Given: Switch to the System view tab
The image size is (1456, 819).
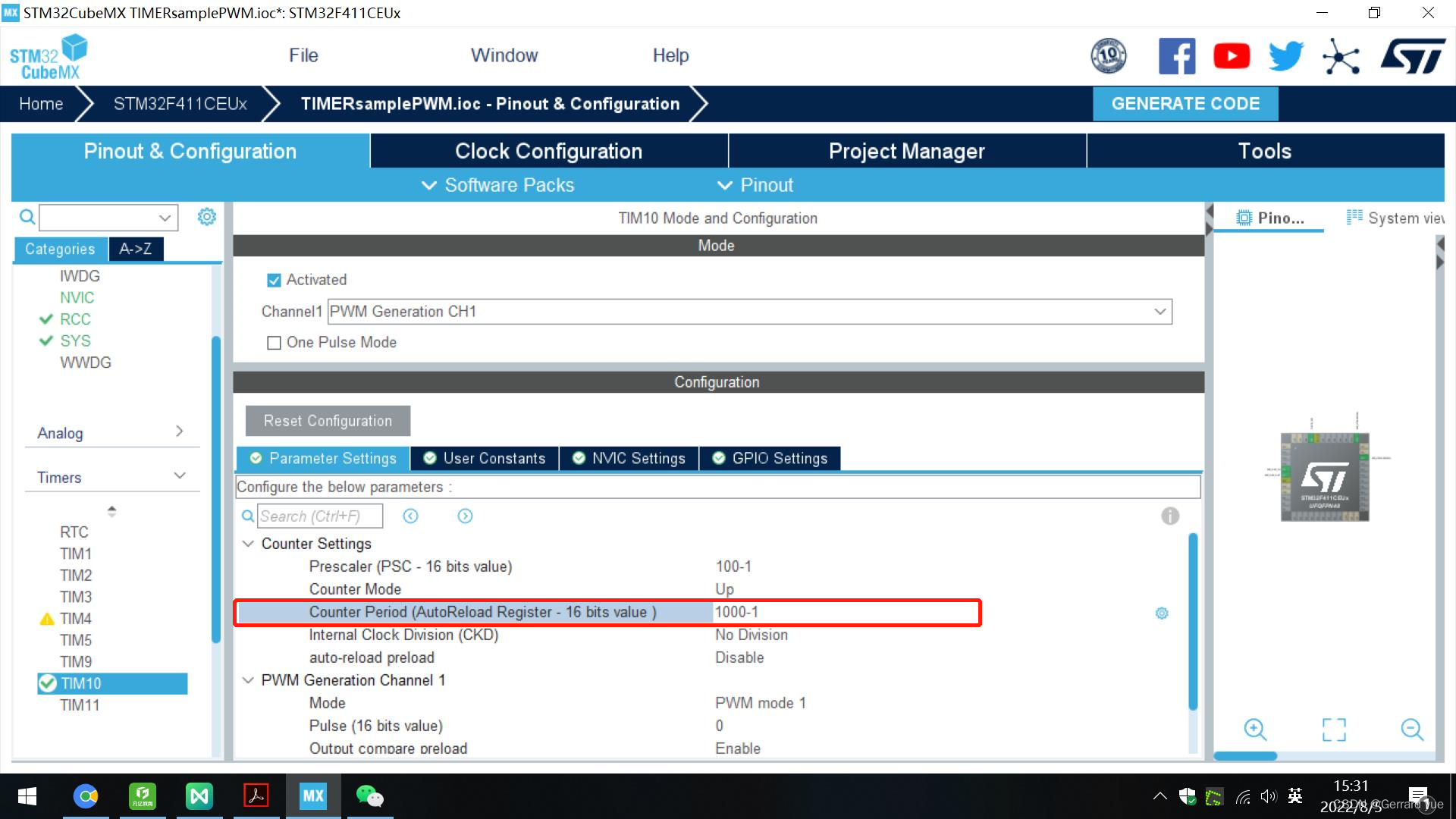Looking at the screenshot, I should tap(1395, 218).
